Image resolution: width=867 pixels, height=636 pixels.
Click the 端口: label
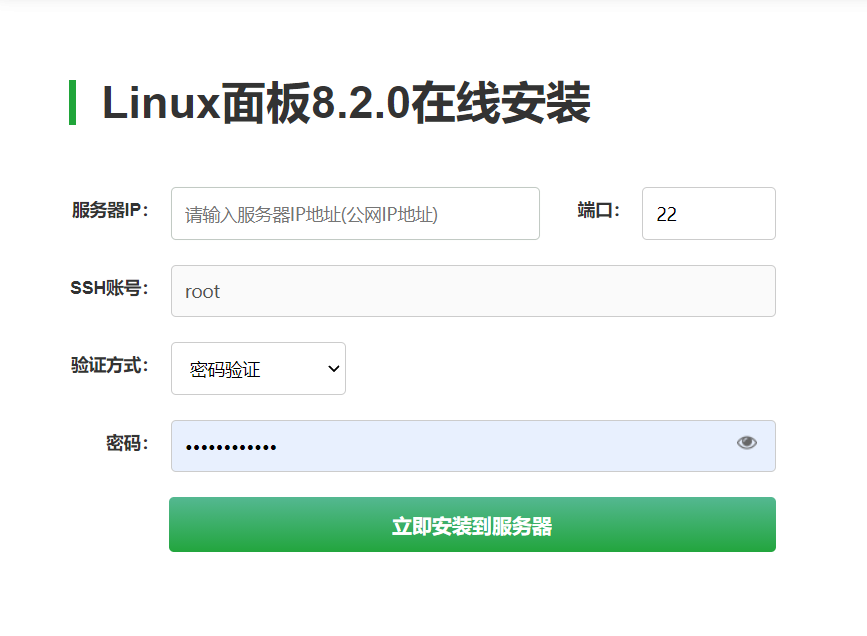tap(598, 210)
